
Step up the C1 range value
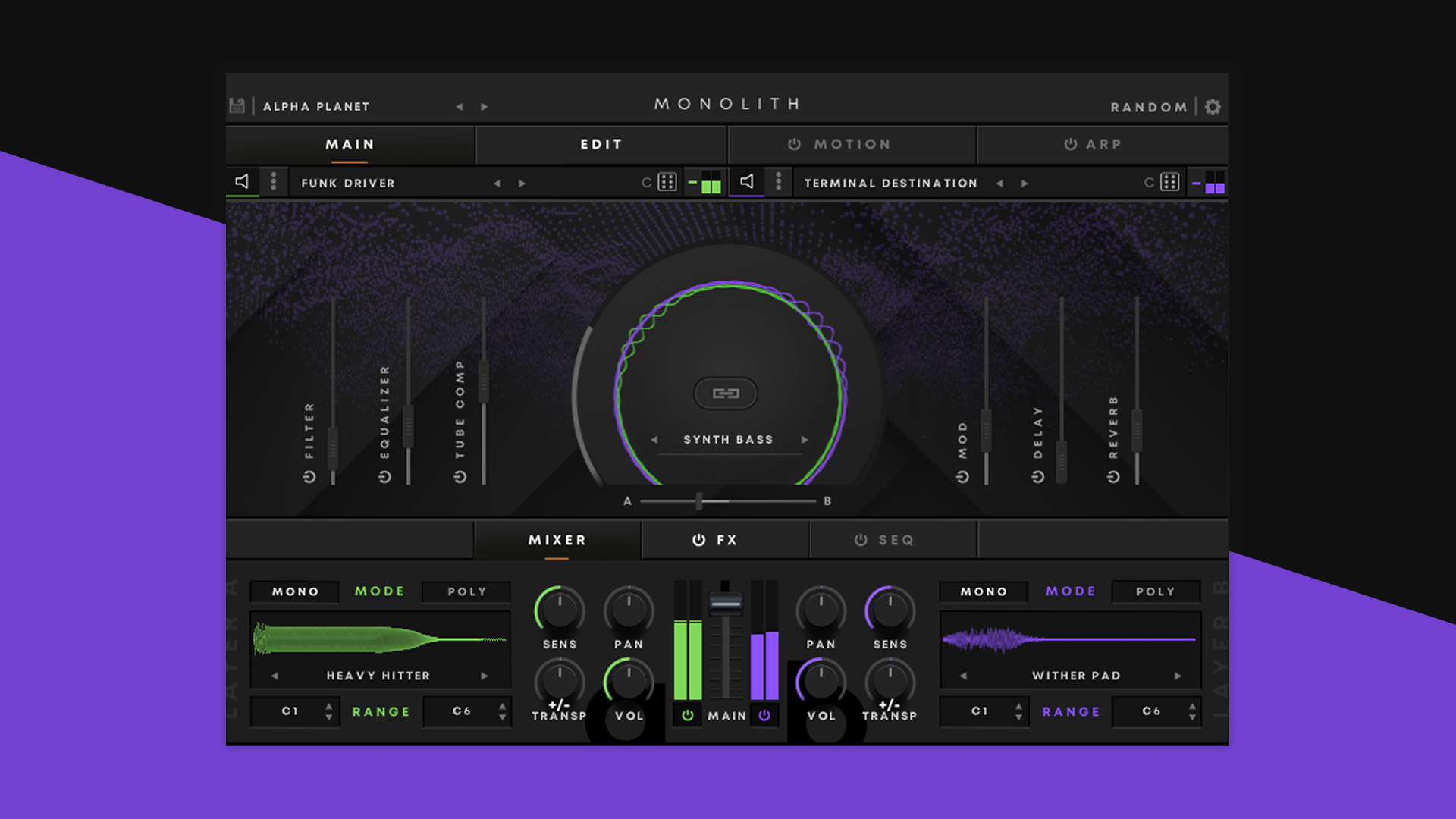(x=328, y=707)
